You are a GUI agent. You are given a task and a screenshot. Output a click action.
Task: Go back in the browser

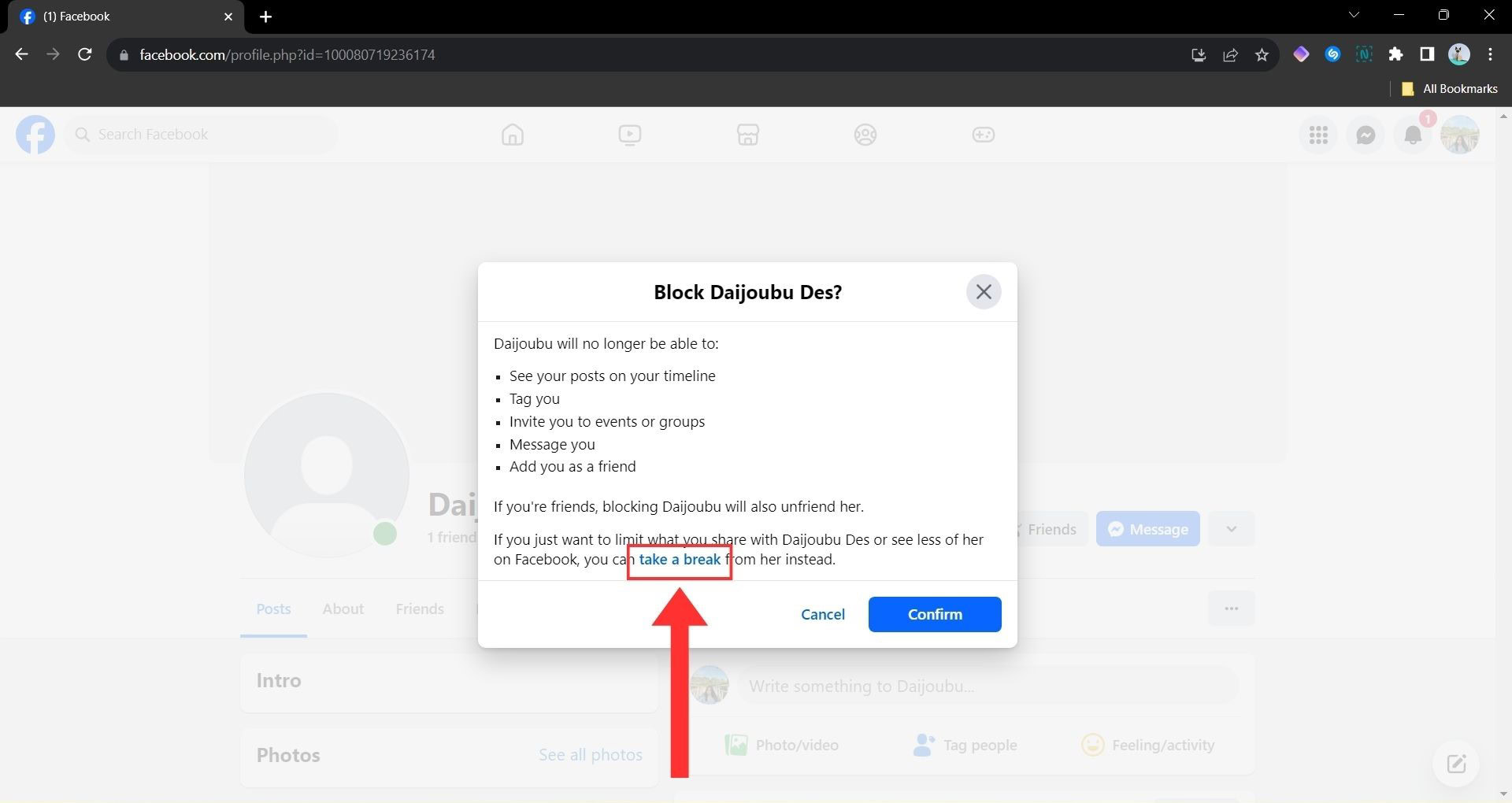click(x=21, y=54)
